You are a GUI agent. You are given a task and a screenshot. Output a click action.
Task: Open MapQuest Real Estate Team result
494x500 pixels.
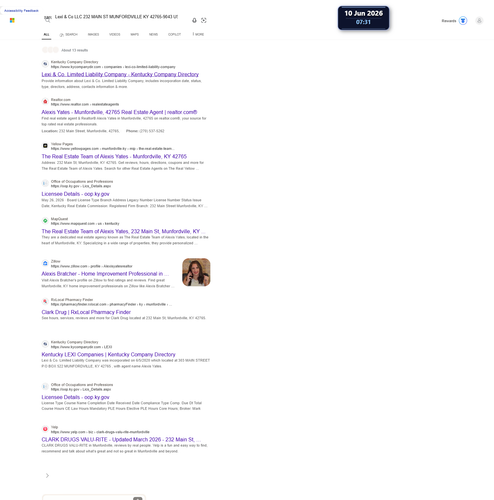(x=123, y=231)
